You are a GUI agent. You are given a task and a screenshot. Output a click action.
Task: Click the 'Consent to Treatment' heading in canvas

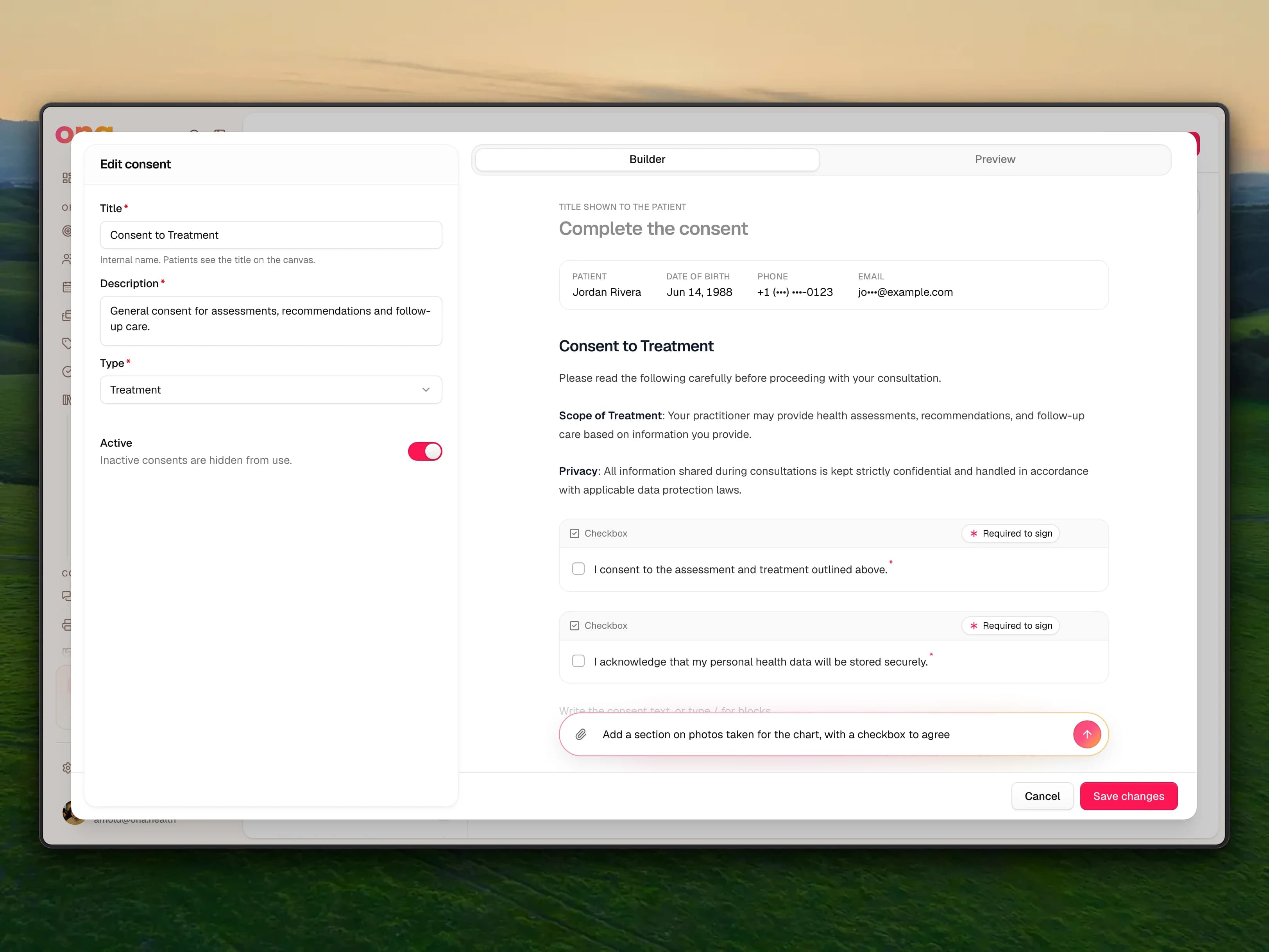[635, 346]
